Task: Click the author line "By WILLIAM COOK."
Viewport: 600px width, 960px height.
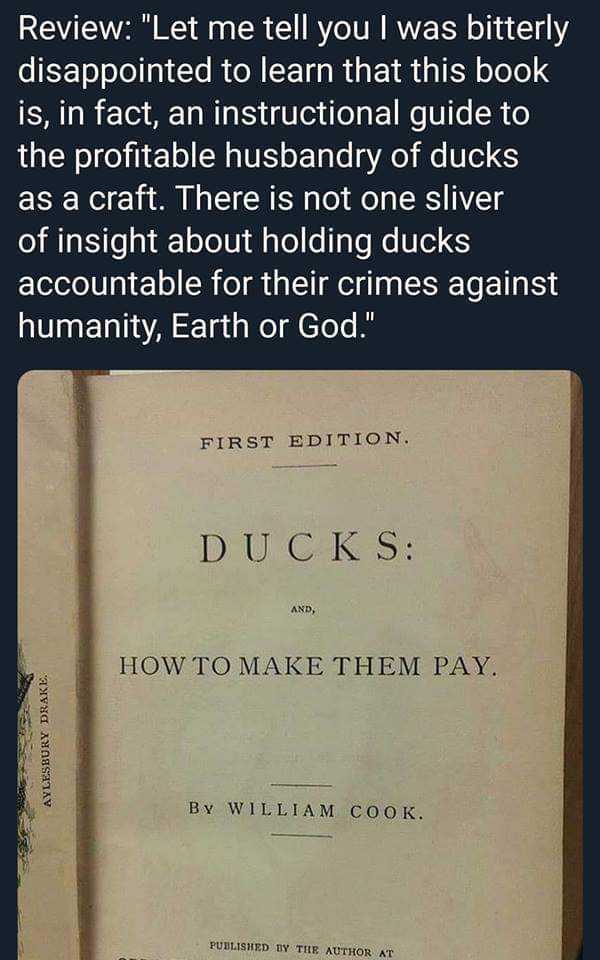Action: coord(306,811)
